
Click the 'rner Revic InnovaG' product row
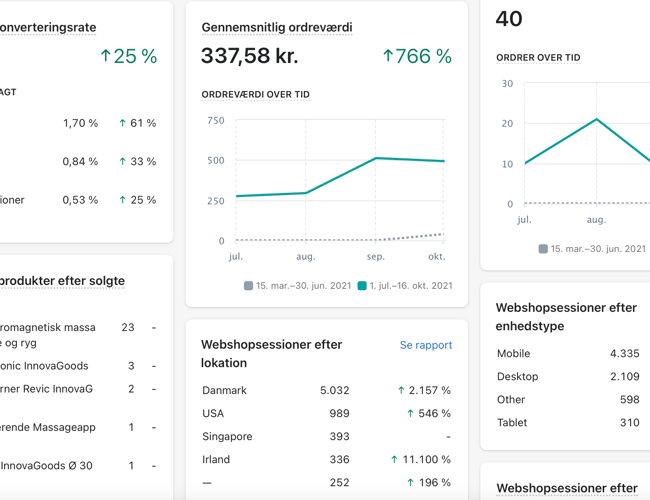tap(78, 389)
